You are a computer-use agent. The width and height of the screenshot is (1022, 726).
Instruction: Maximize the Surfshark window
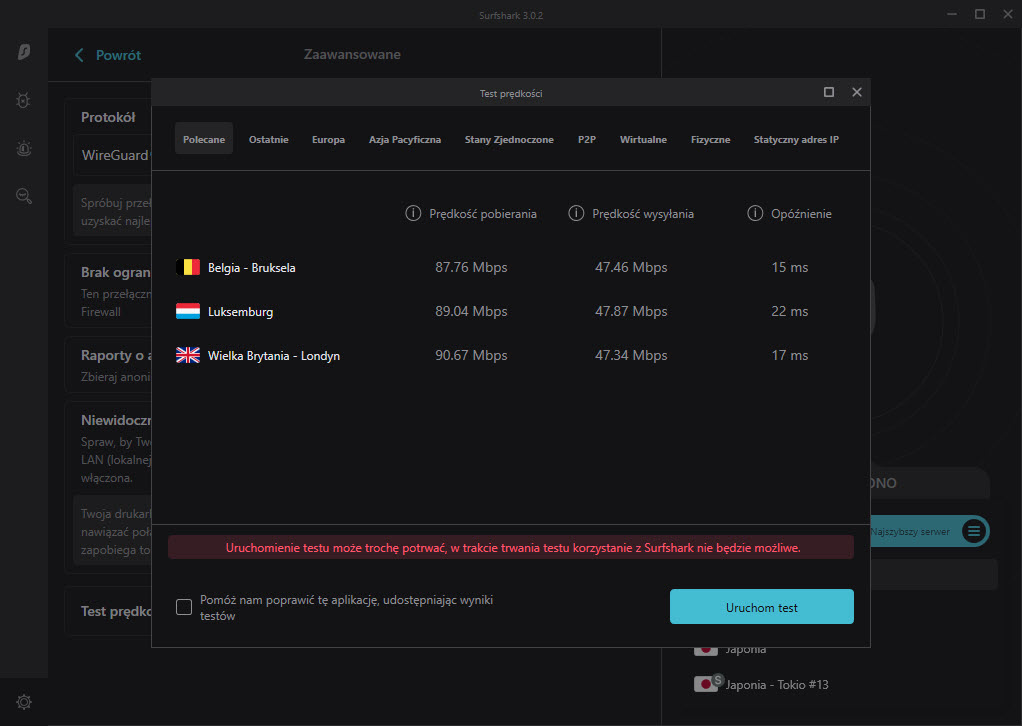click(980, 14)
